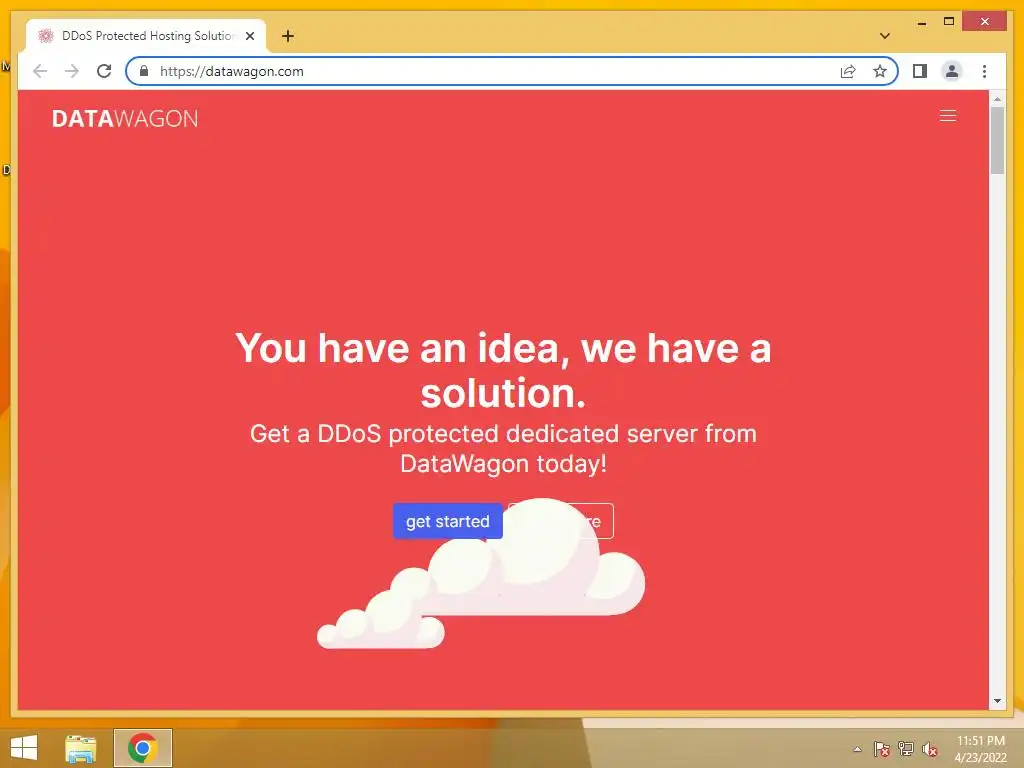Image resolution: width=1024 pixels, height=768 pixels.
Task: Open the Windows Start button
Action: coord(24,748)
